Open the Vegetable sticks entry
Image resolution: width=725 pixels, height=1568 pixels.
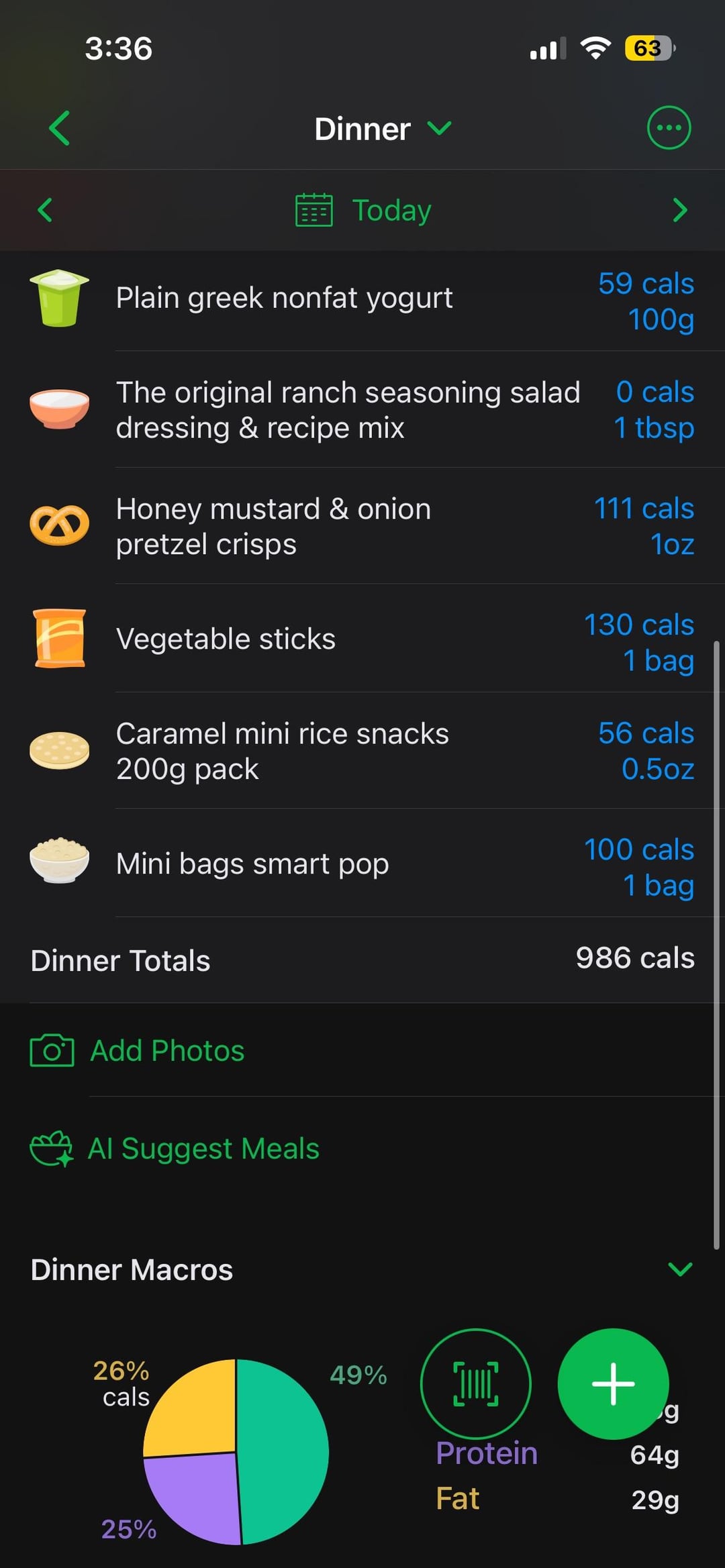point(226,639)
